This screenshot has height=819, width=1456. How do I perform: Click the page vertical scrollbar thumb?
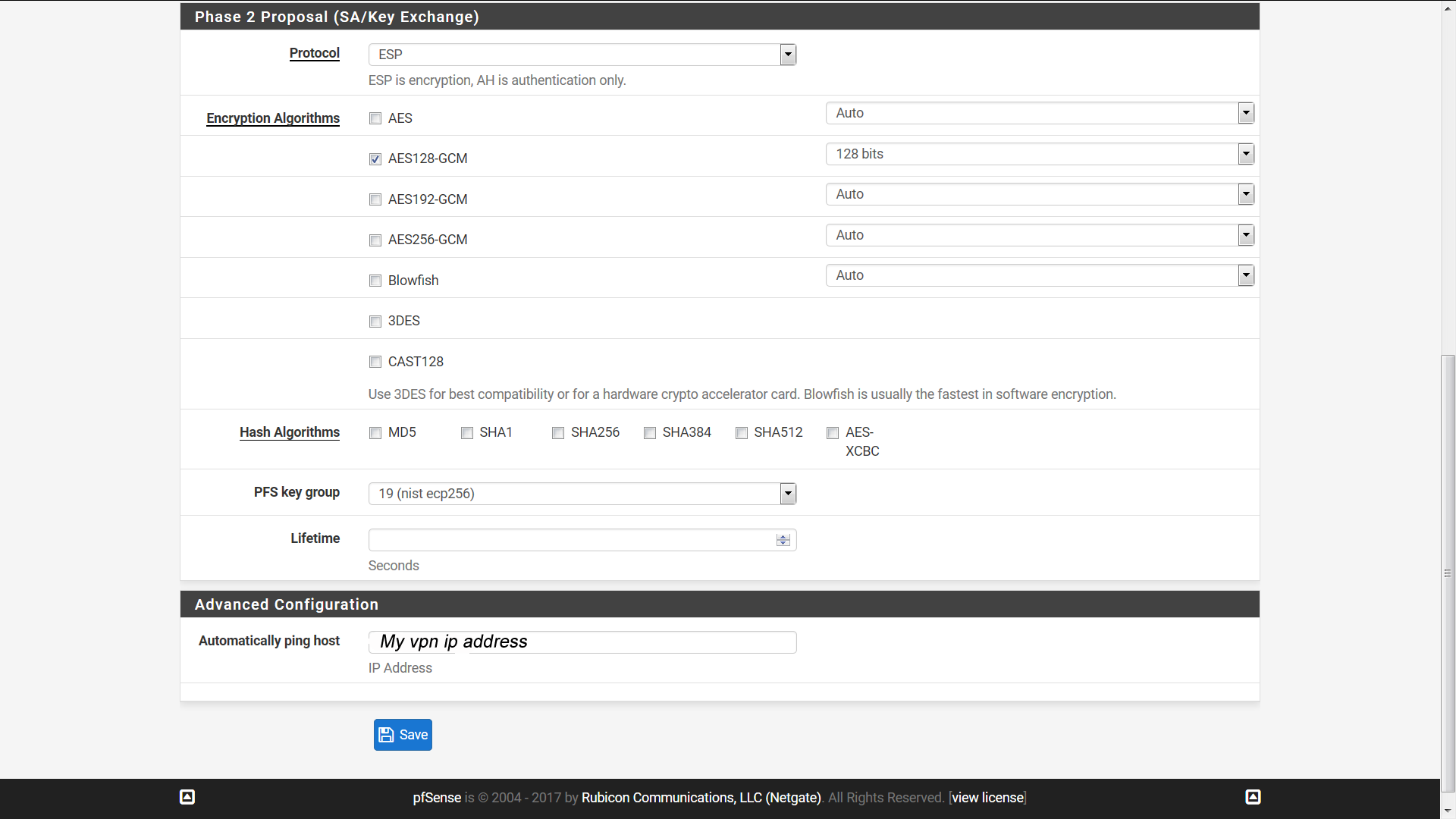1448,573
